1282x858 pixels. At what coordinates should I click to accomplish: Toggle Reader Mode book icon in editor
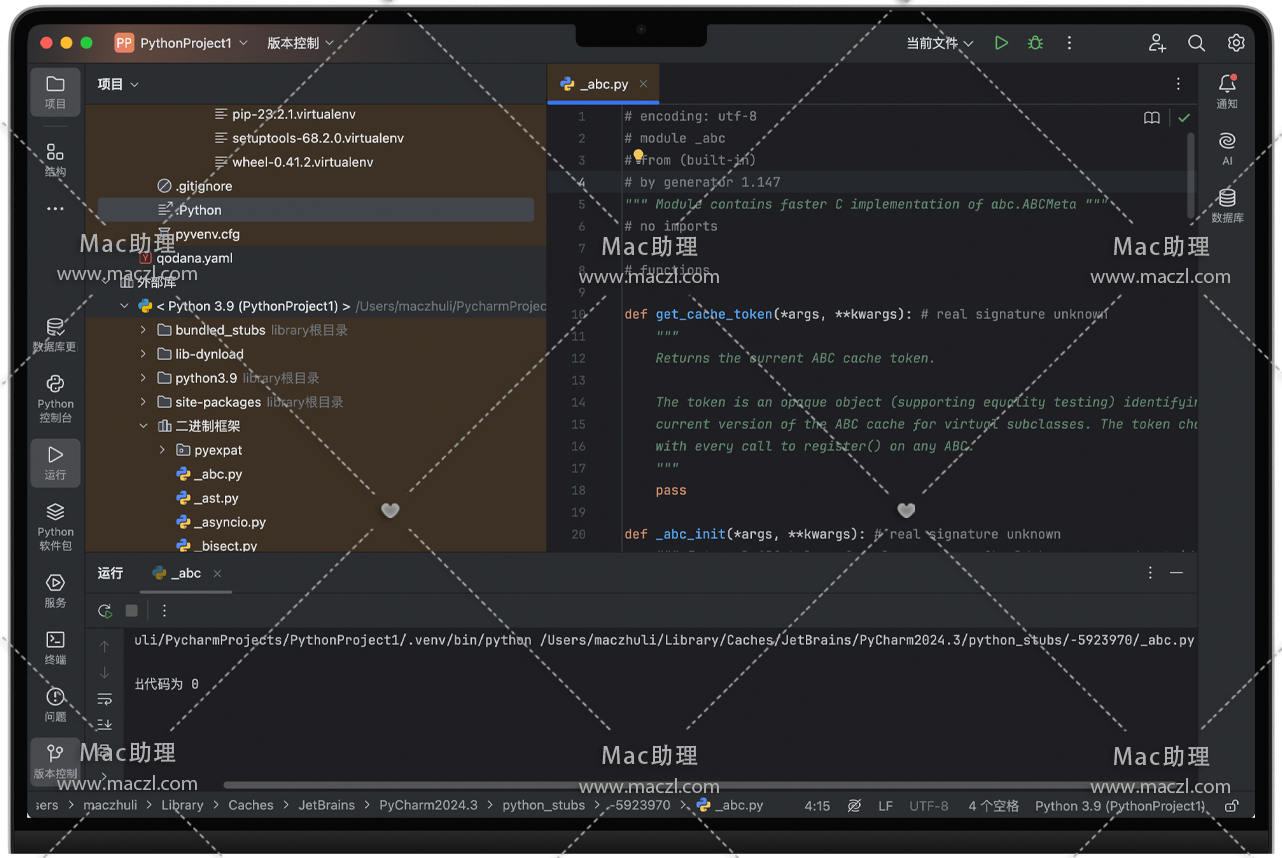(1152, 118)
